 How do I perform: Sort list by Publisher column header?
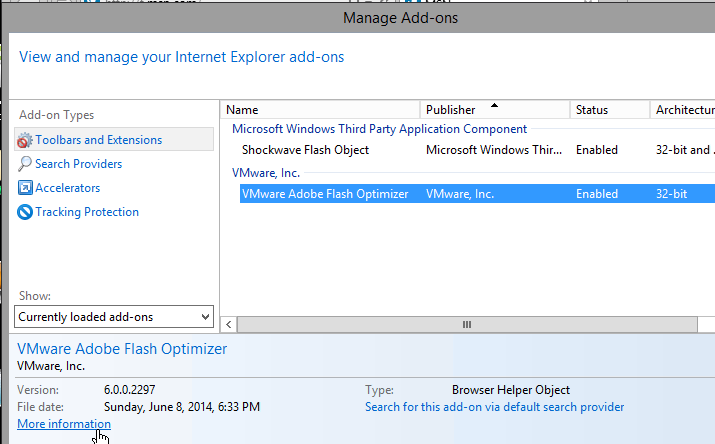coord(495,110)
